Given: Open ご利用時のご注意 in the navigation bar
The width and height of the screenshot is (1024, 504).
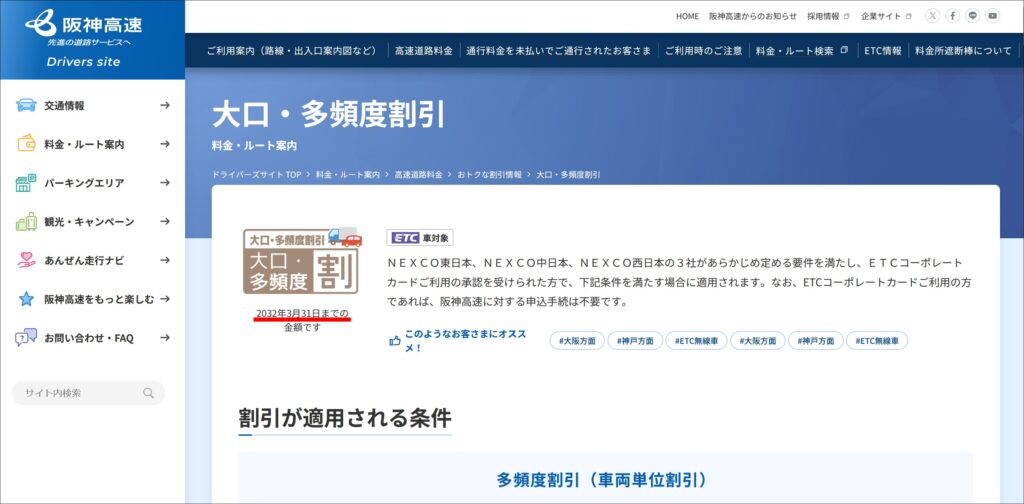Looking at the screenshot, I should tap(704, 51).
